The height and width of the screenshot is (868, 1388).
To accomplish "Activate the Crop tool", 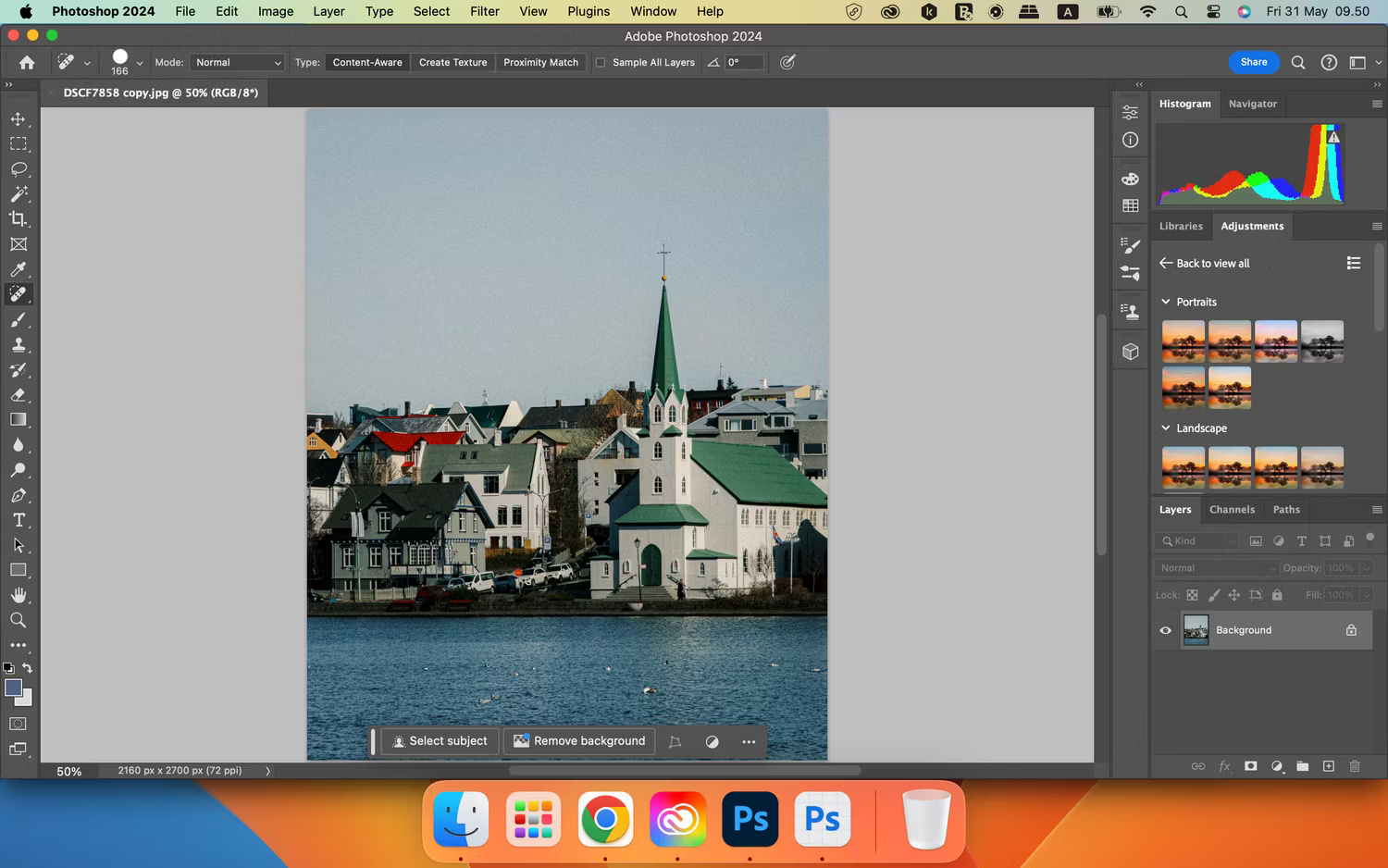I will coord(19,219).
